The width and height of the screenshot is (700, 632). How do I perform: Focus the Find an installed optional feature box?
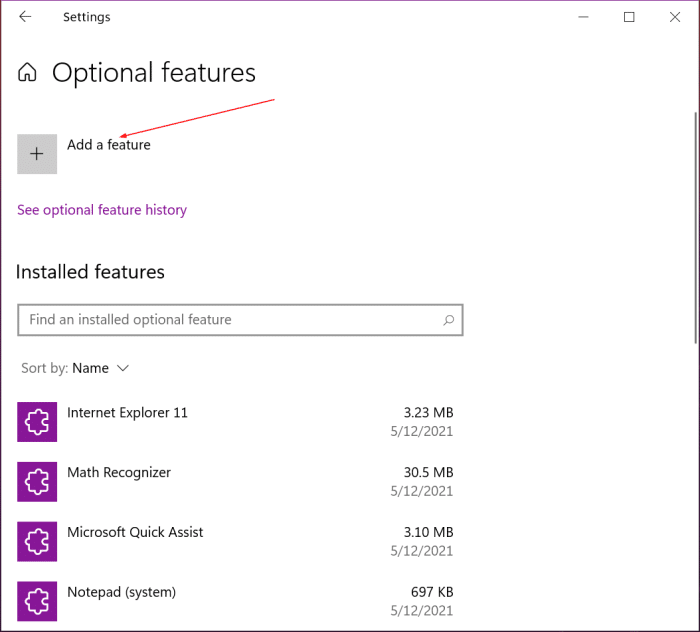240,320
